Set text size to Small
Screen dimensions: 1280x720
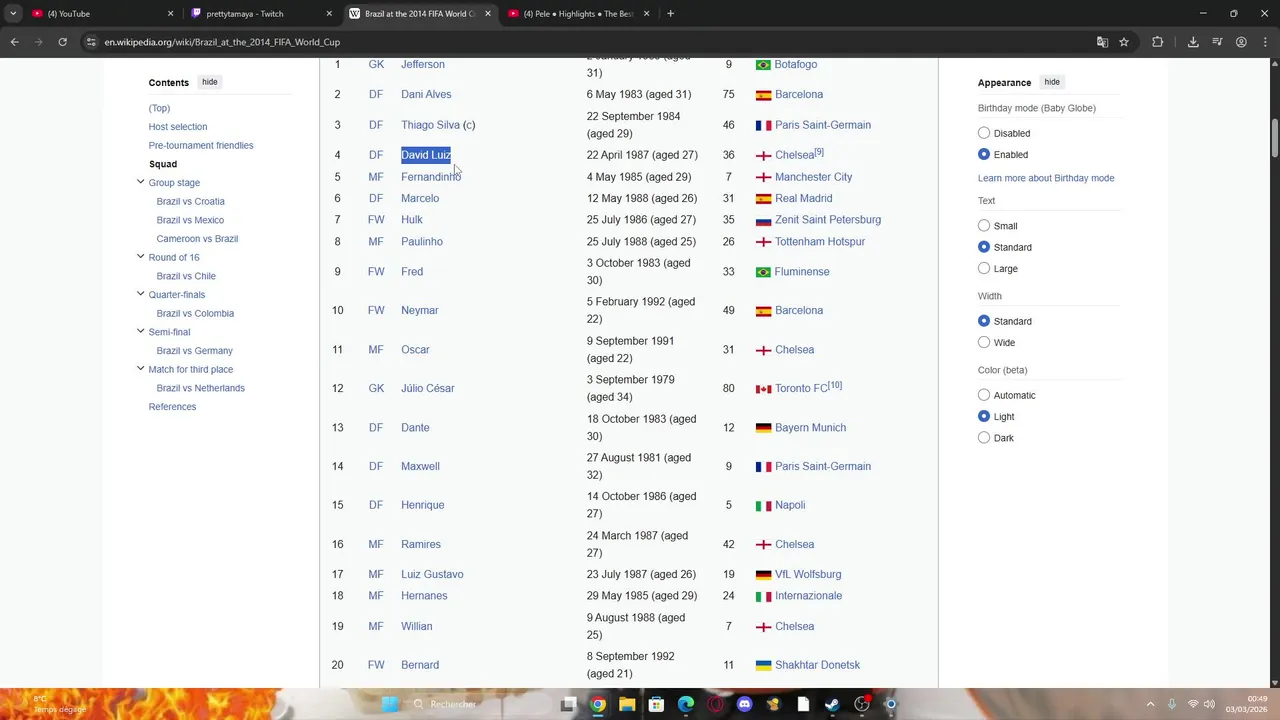click(x=984, y=226)
